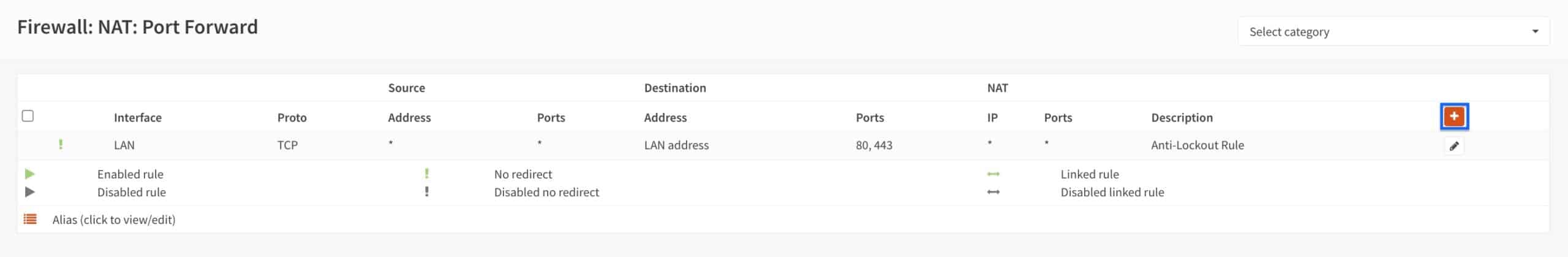This screenshot has height=257, width=1568.
Task: Click the orange Alias list icon
Action: [30, 219]
